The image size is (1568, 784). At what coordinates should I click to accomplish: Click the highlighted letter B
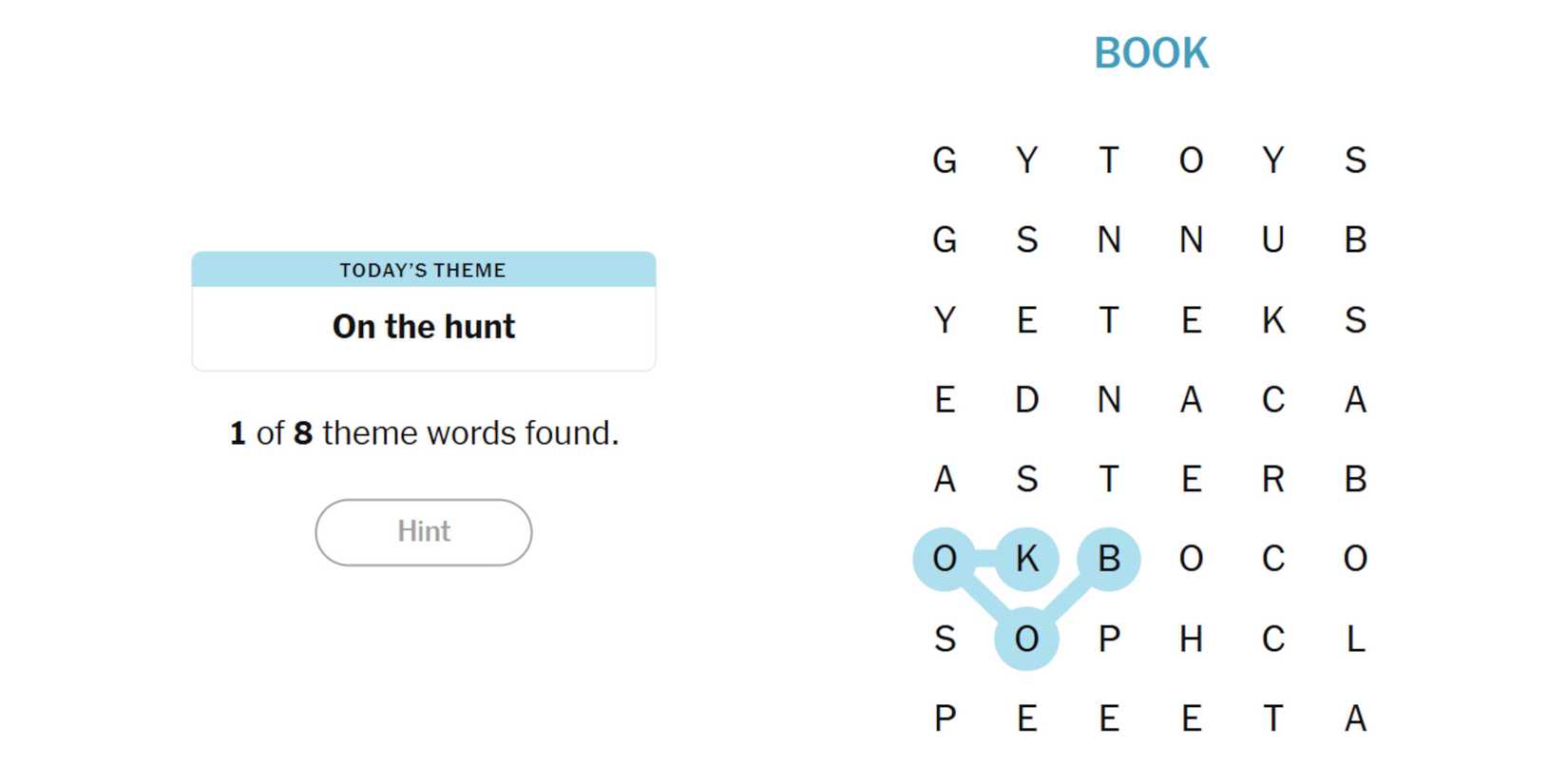1108,559
